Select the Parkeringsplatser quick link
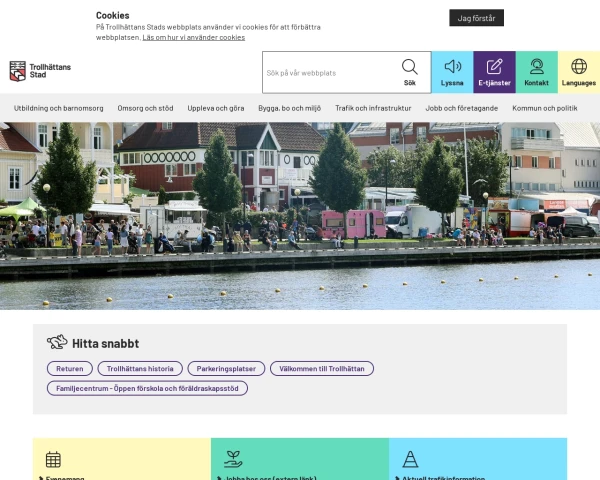 pos(226,369)
